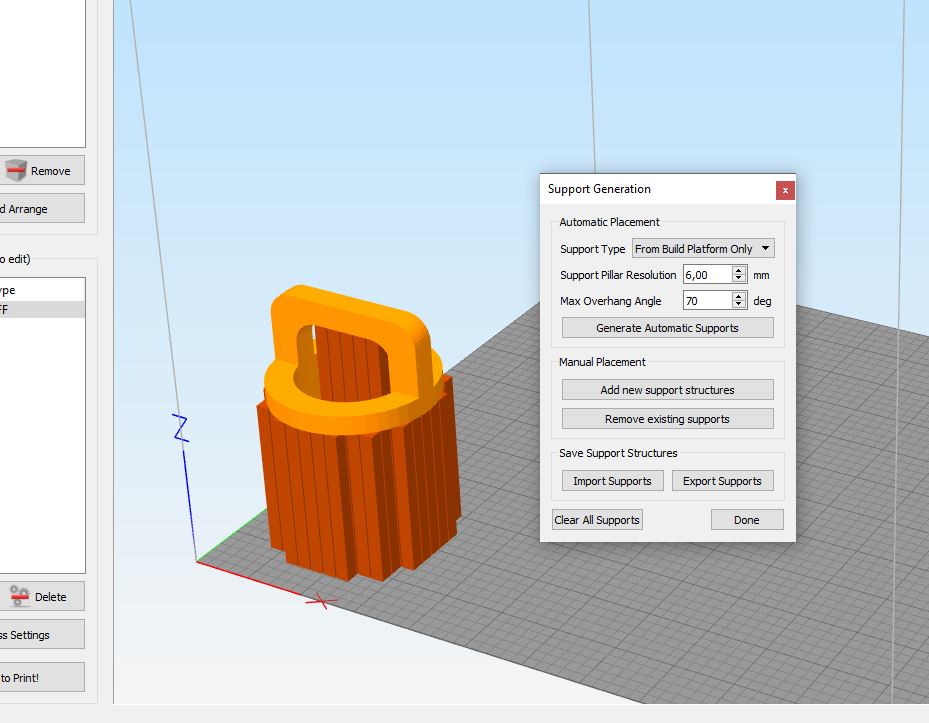Decrease Support Pillar Resolution with down arrow
This screenshot has width=929, height=723.
click(x=739, y=279)
